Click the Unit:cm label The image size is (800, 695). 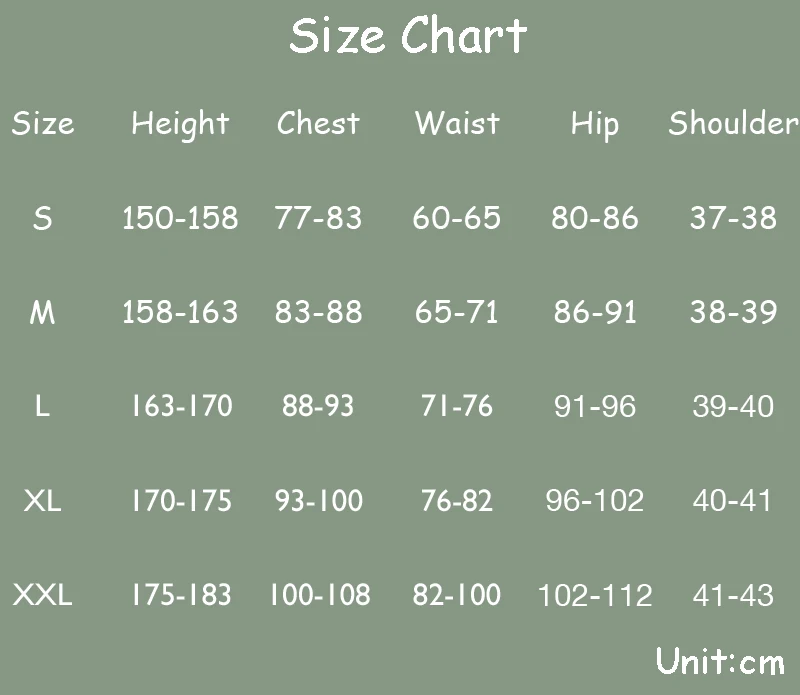[720, 661]
